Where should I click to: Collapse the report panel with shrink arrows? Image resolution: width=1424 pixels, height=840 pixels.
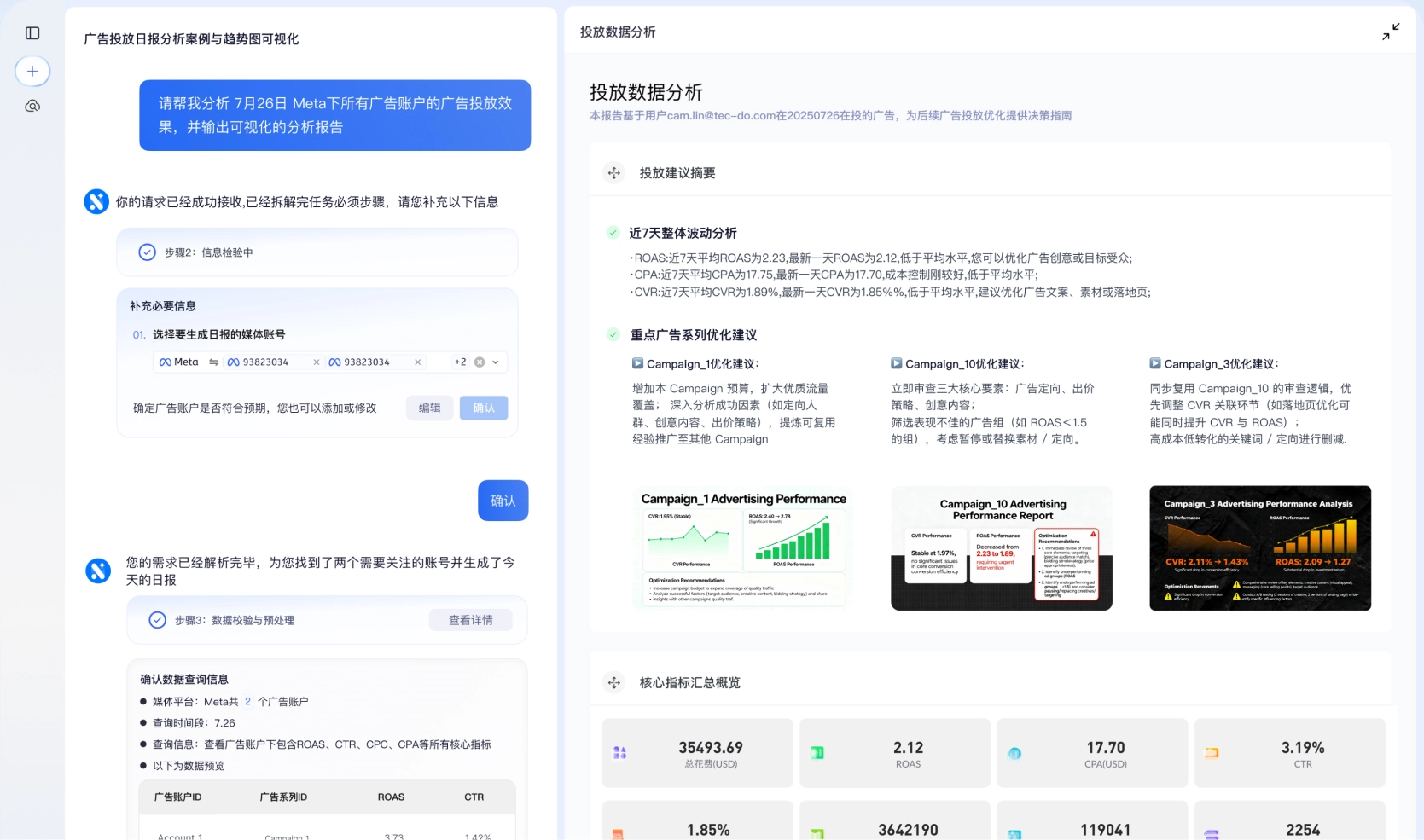tap(1390, 32)
